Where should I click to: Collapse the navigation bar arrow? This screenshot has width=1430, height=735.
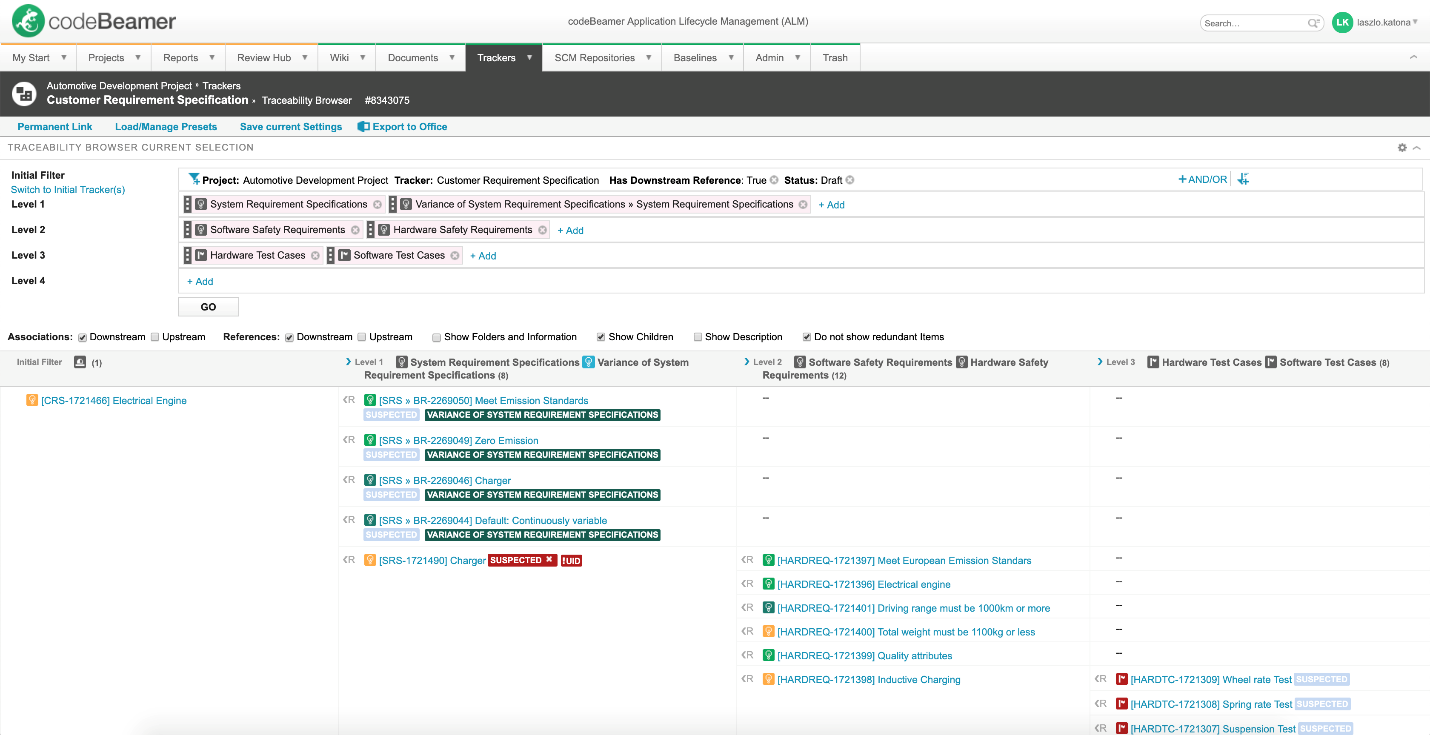pyautogui.click(x=1413, y=58)
